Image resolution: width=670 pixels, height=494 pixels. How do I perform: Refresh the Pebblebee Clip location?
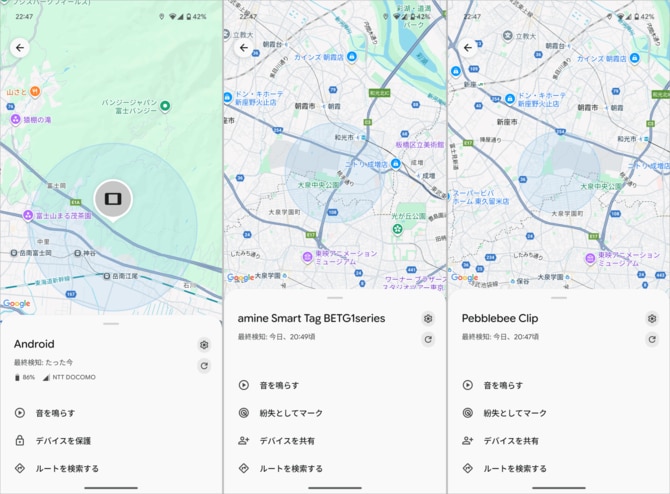(x=652, y=340)
